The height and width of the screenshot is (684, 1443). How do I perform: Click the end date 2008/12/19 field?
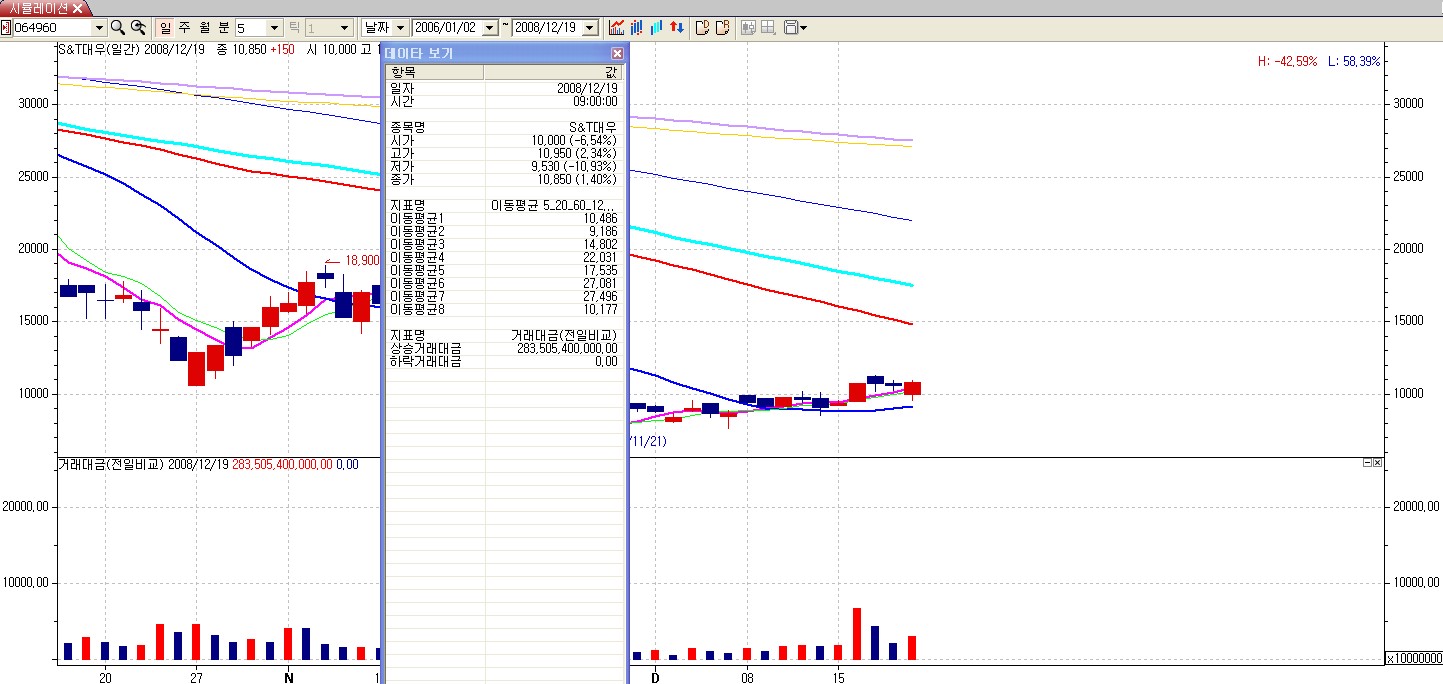pos(546,28)
